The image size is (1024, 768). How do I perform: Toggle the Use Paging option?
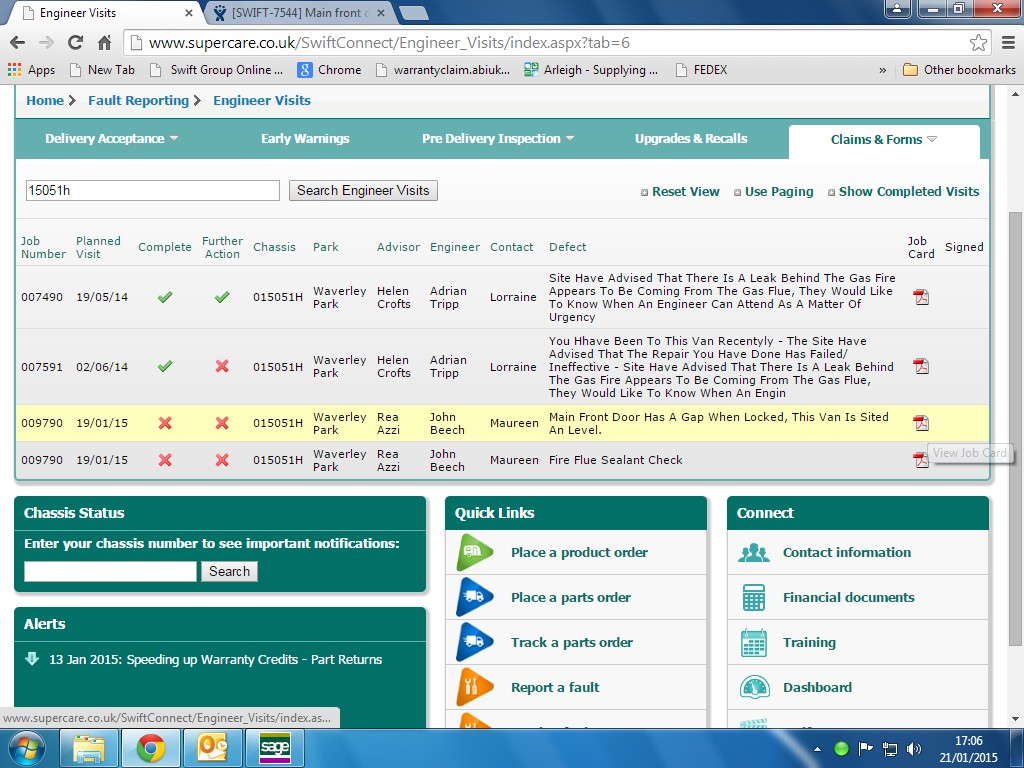(773, 192)
